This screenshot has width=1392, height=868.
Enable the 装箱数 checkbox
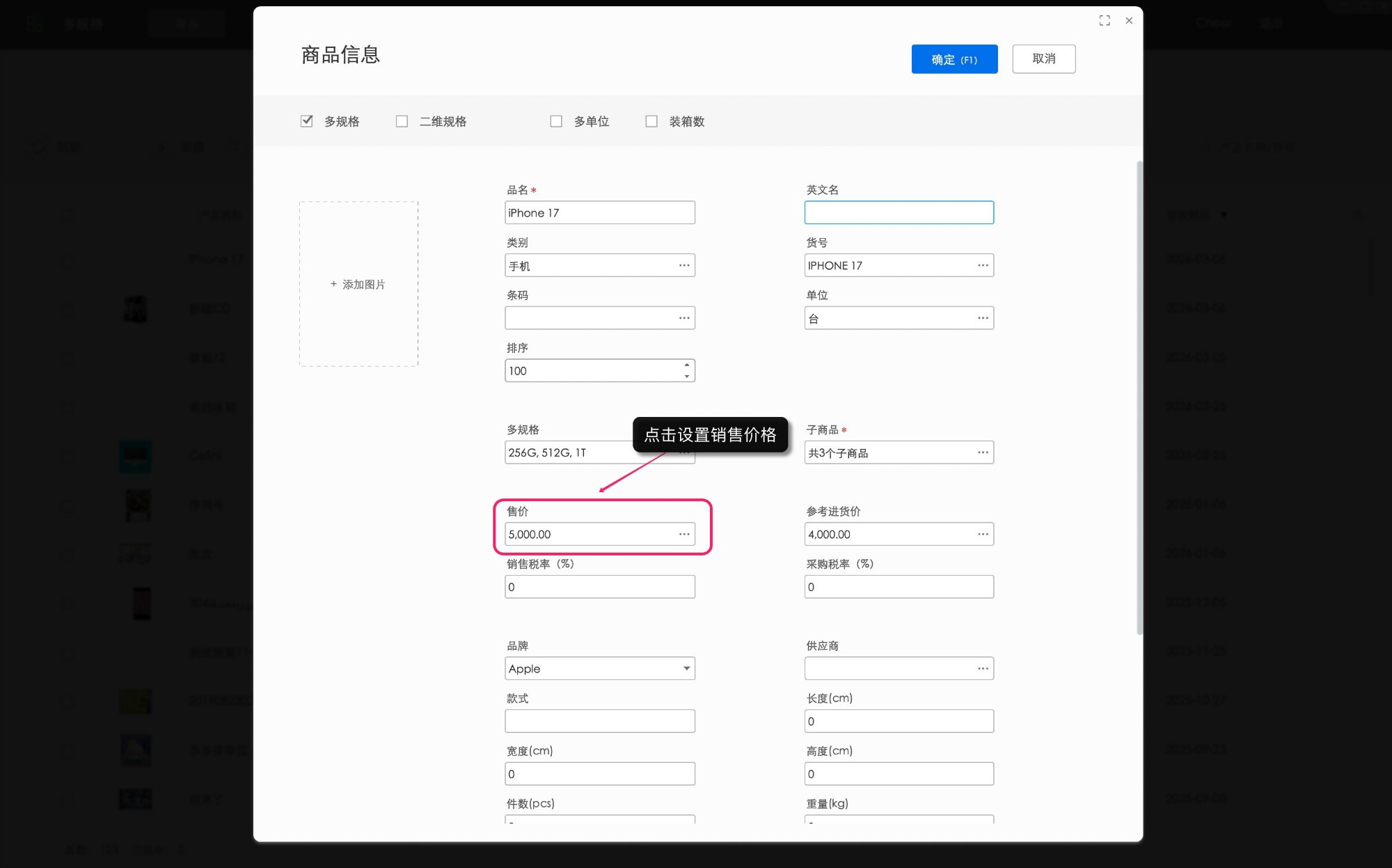pyautogui.click(x=651, y=120)
